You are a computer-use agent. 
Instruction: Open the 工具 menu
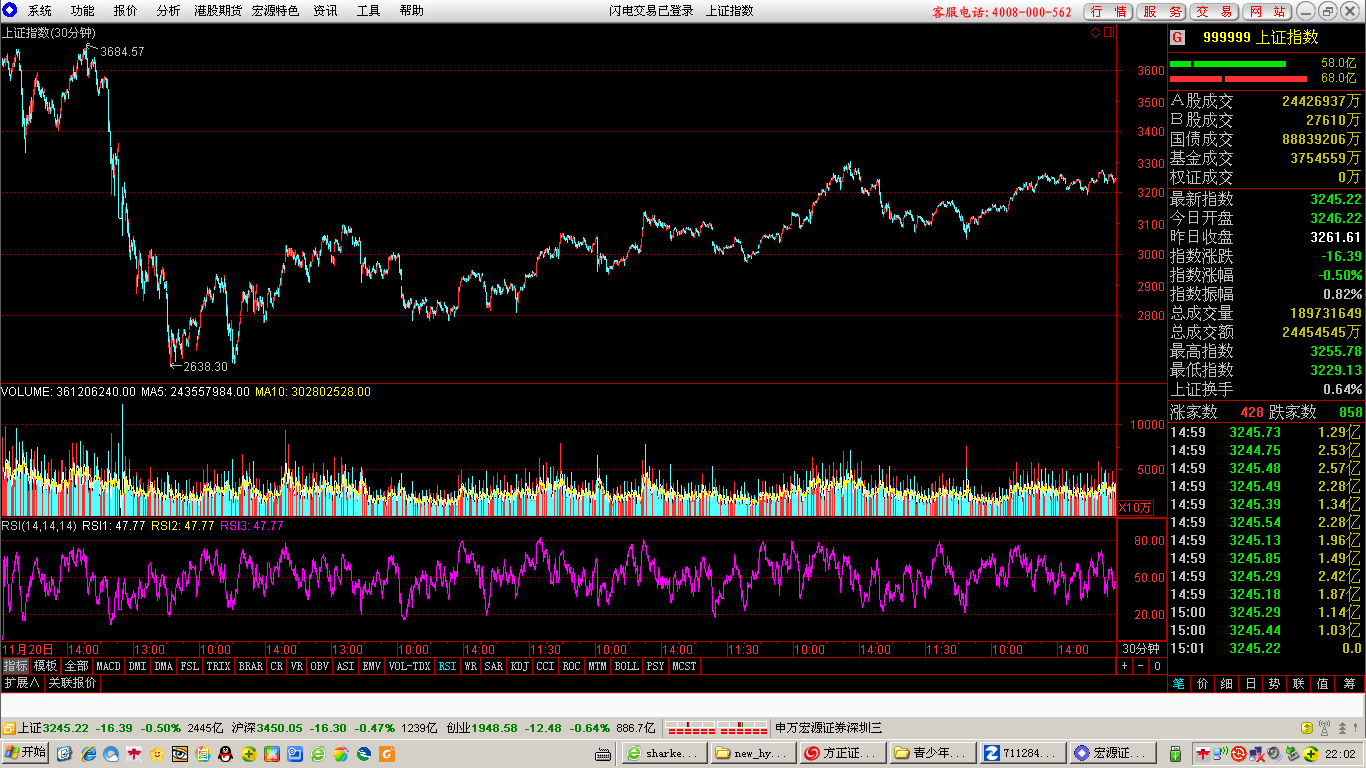(368, 11)
